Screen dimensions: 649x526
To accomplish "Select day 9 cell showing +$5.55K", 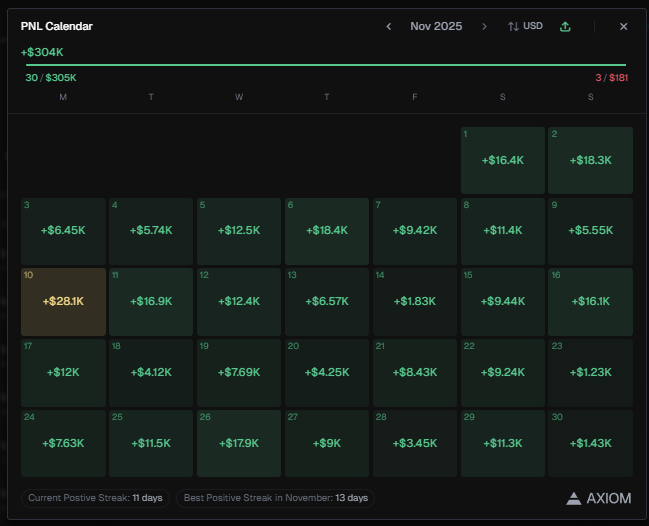I will pyautogui.click(x=590, y=231).
